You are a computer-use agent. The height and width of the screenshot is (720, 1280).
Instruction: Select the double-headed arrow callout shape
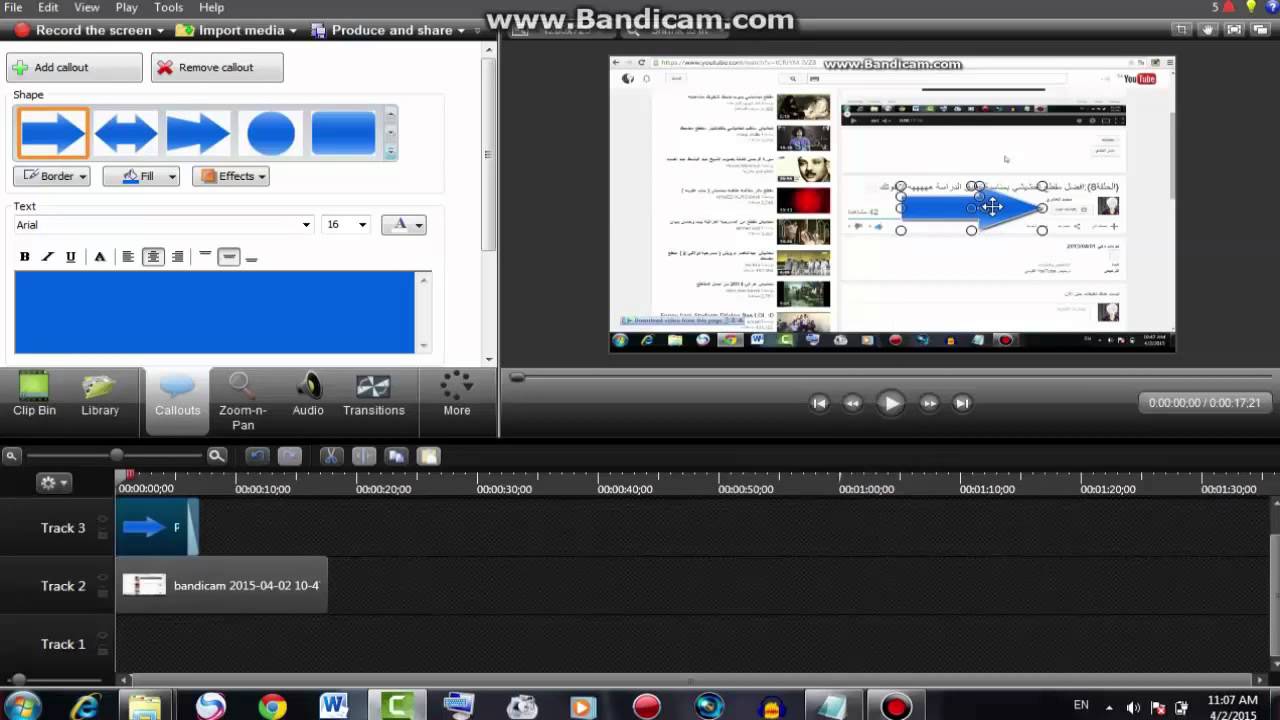click(x=126, y=133)
